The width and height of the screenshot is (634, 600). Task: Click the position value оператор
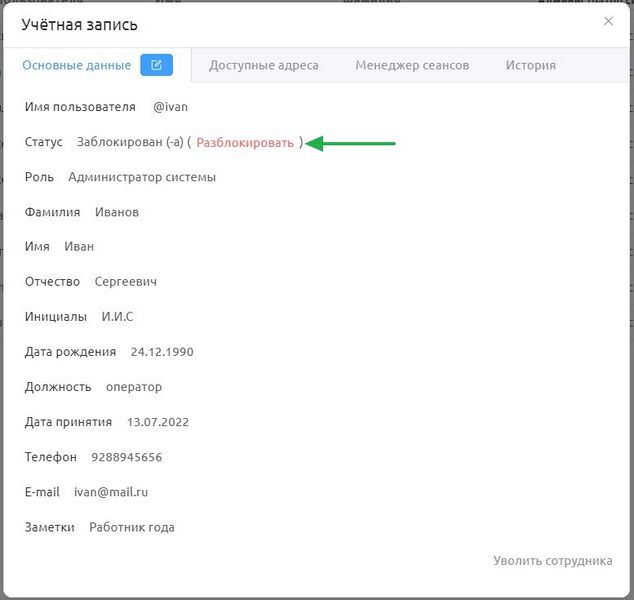[x=134, y=387]
